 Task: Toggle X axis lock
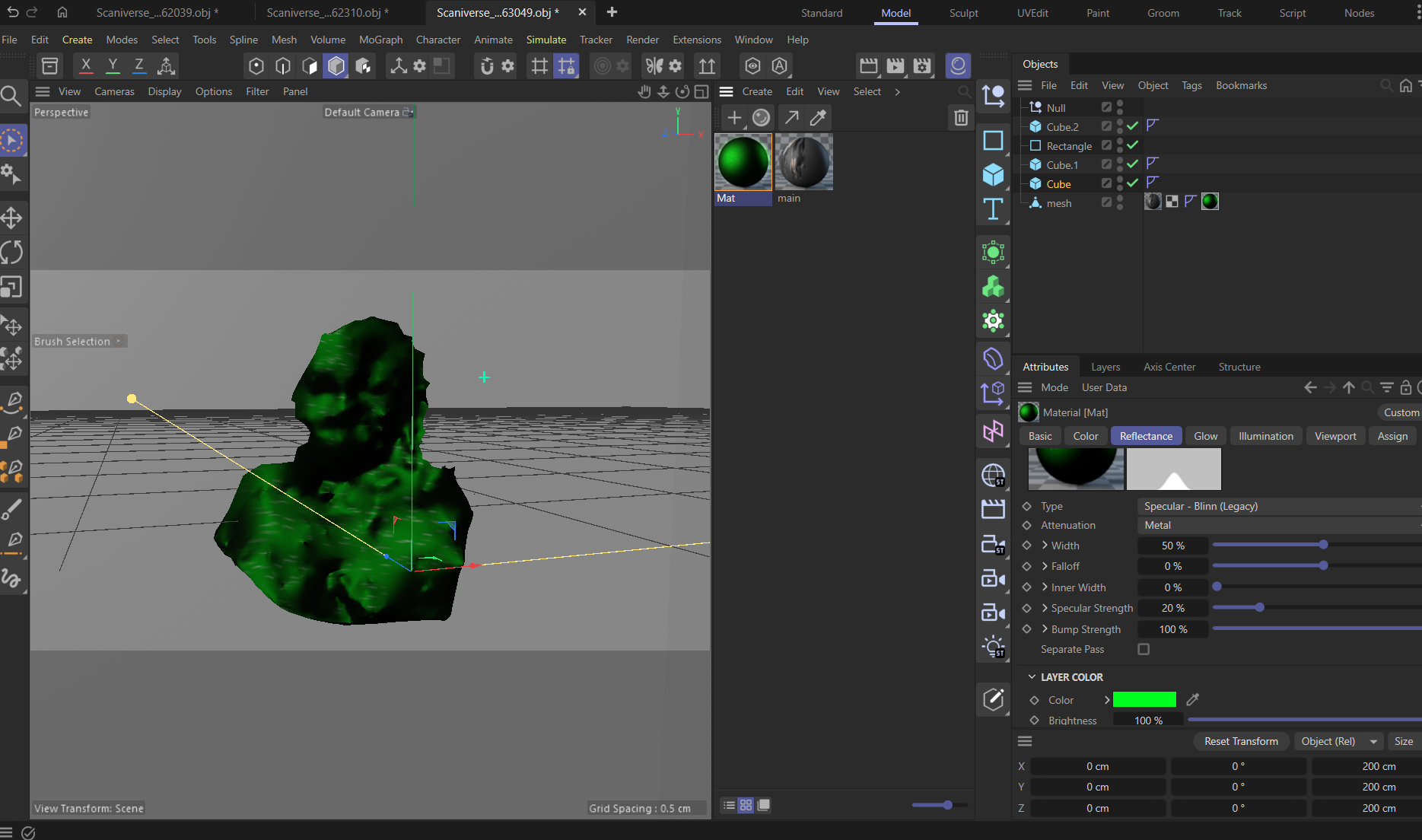(86, 66)
